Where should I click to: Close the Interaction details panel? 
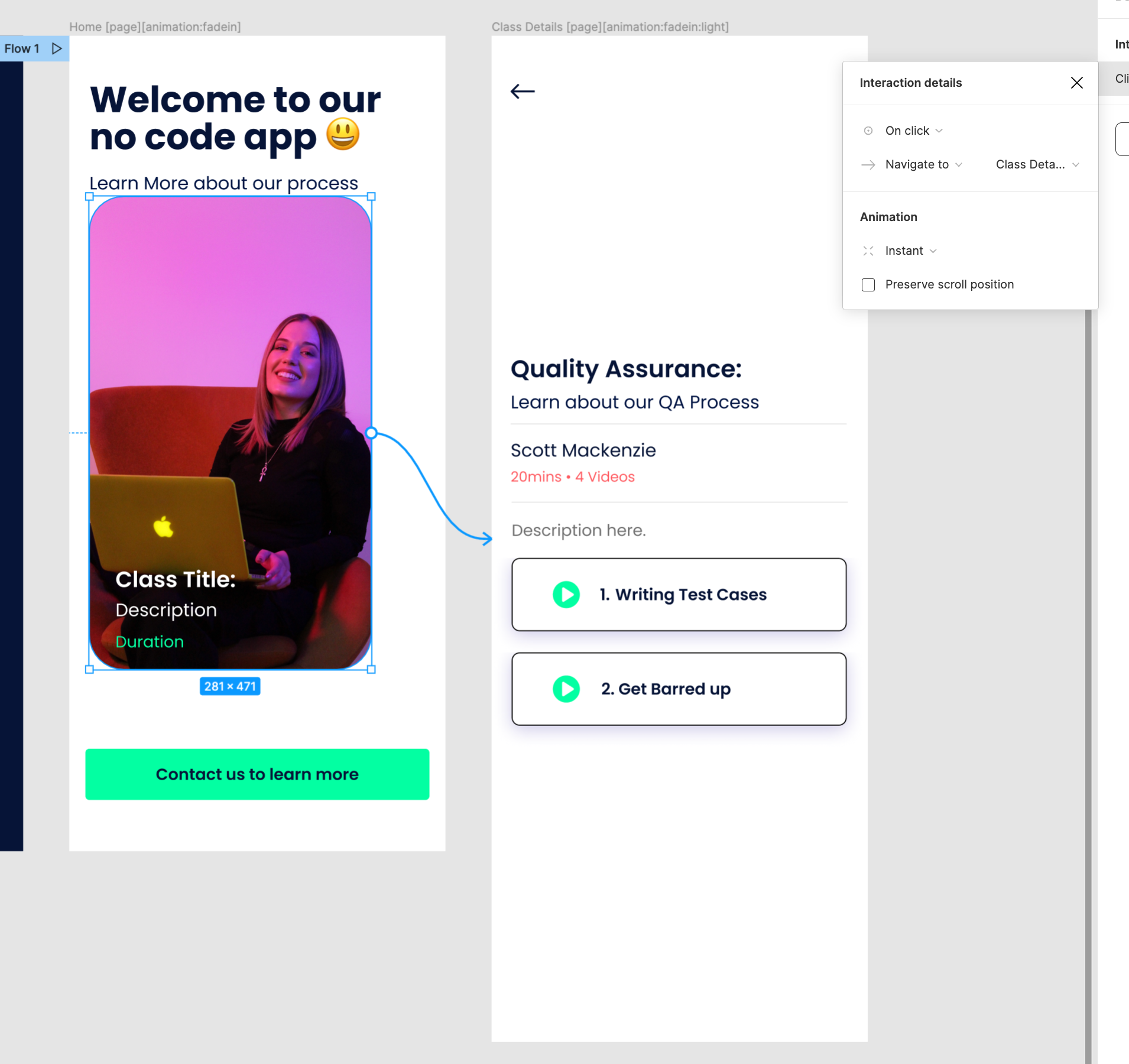click(x=1076, y=83)
